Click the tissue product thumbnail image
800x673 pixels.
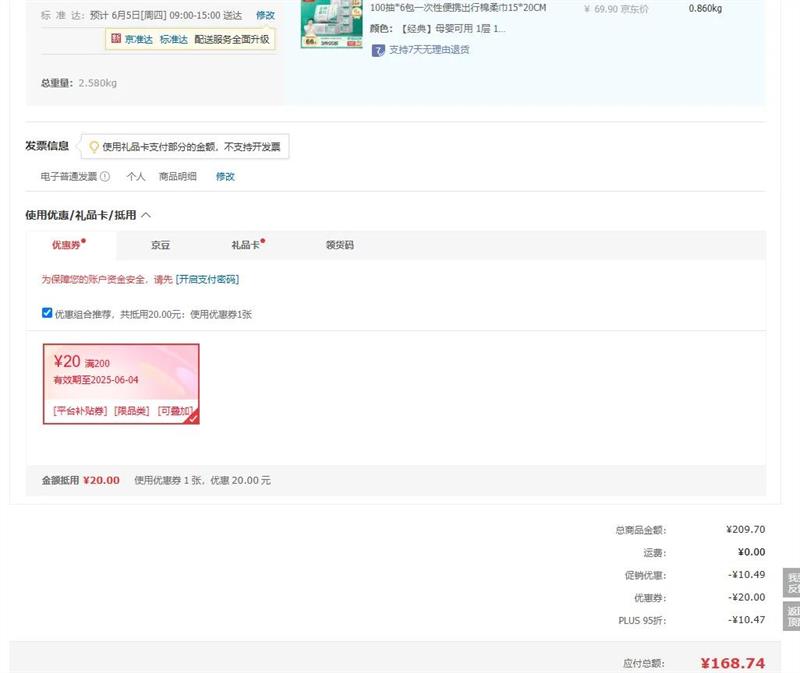coord(330,20)
